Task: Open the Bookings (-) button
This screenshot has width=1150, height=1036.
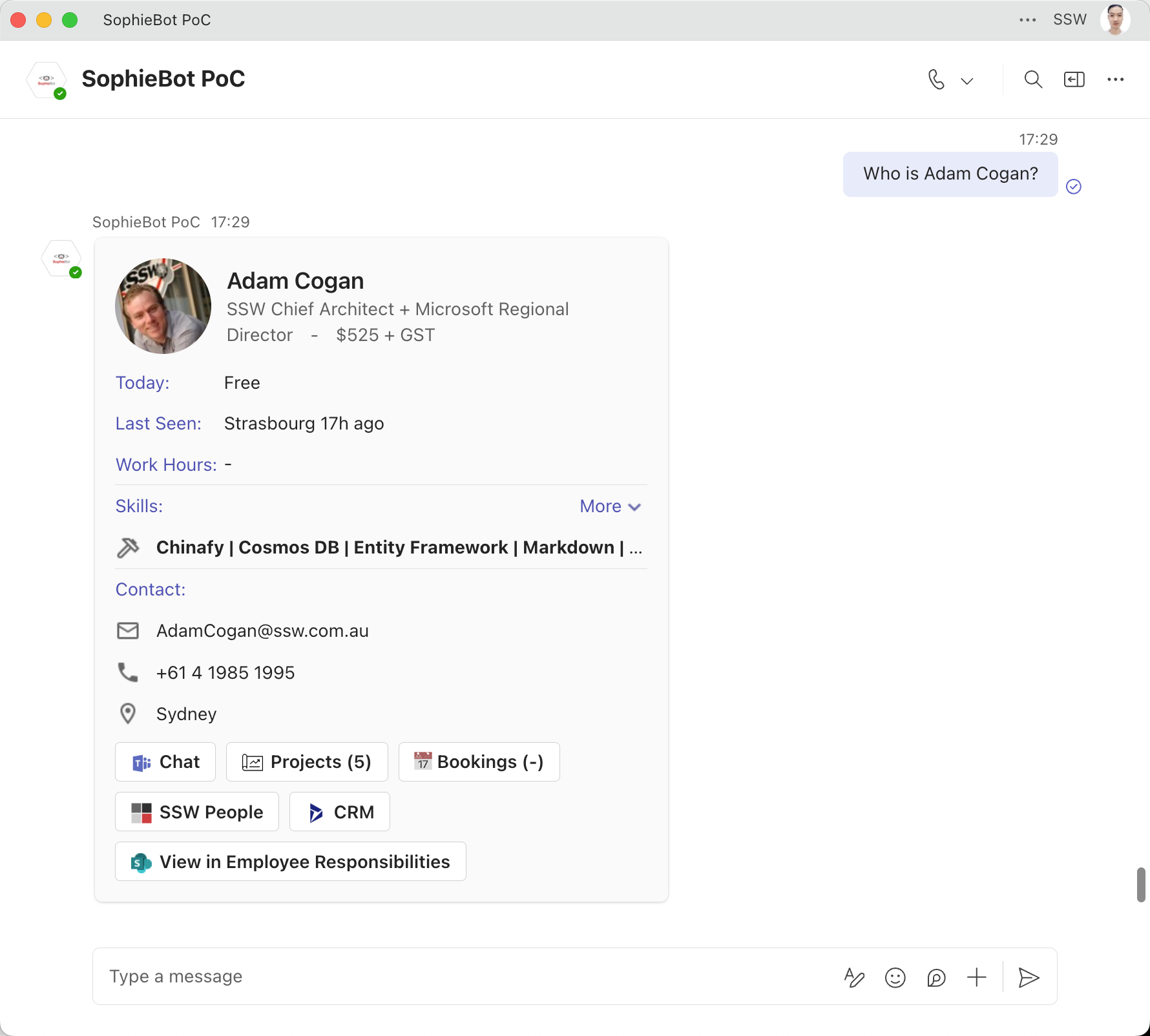Action: [x=479, y=762]
